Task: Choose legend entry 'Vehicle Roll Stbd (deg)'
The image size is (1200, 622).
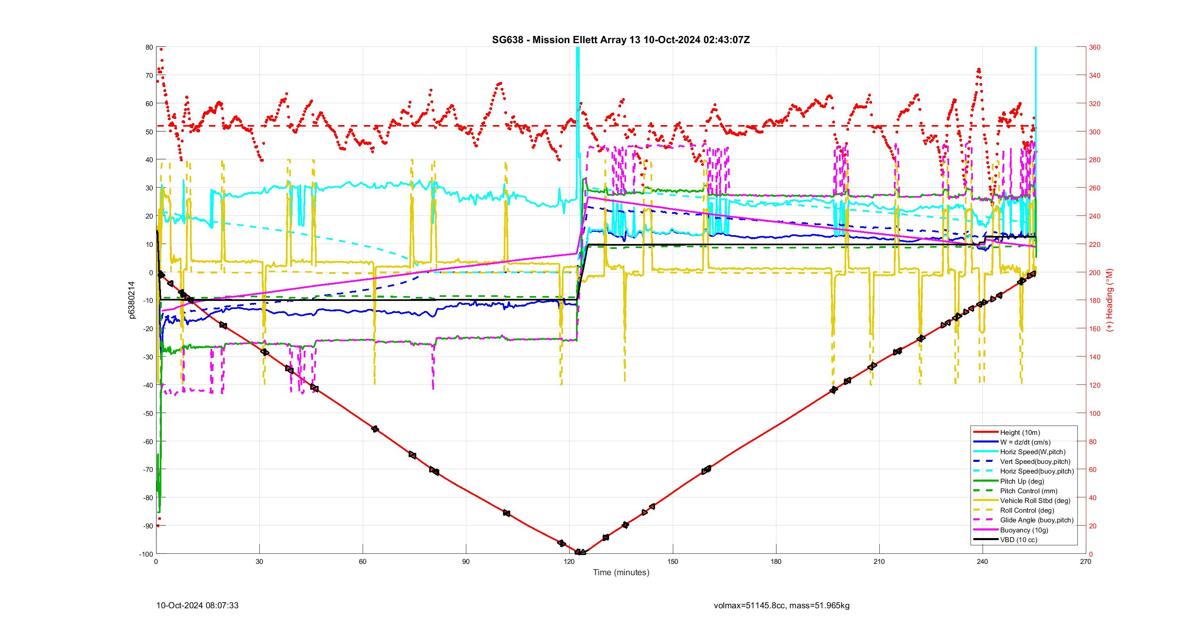Action: click(1037, 500)
